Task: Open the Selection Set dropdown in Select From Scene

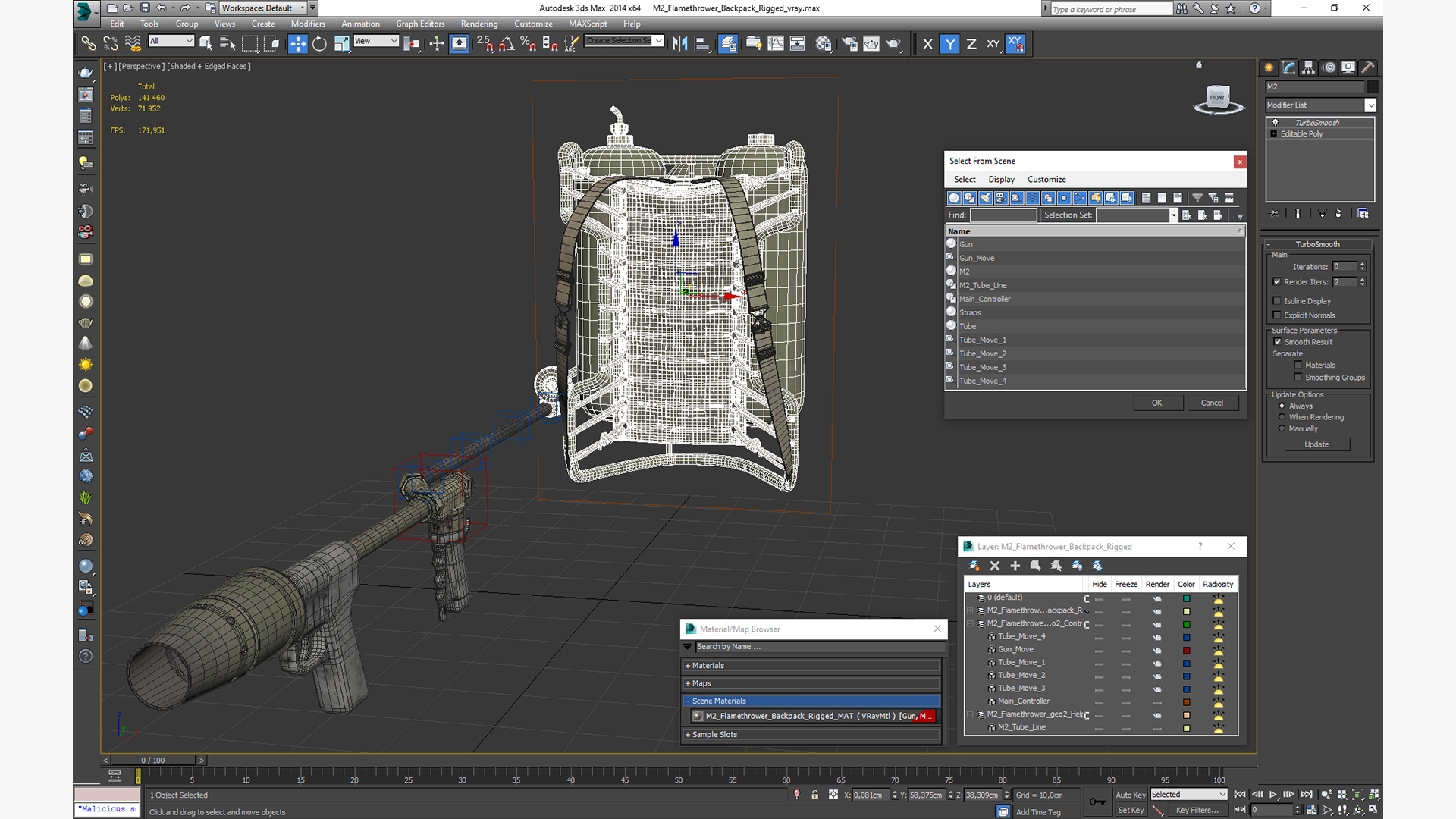Action: (x=1173, y=215)
